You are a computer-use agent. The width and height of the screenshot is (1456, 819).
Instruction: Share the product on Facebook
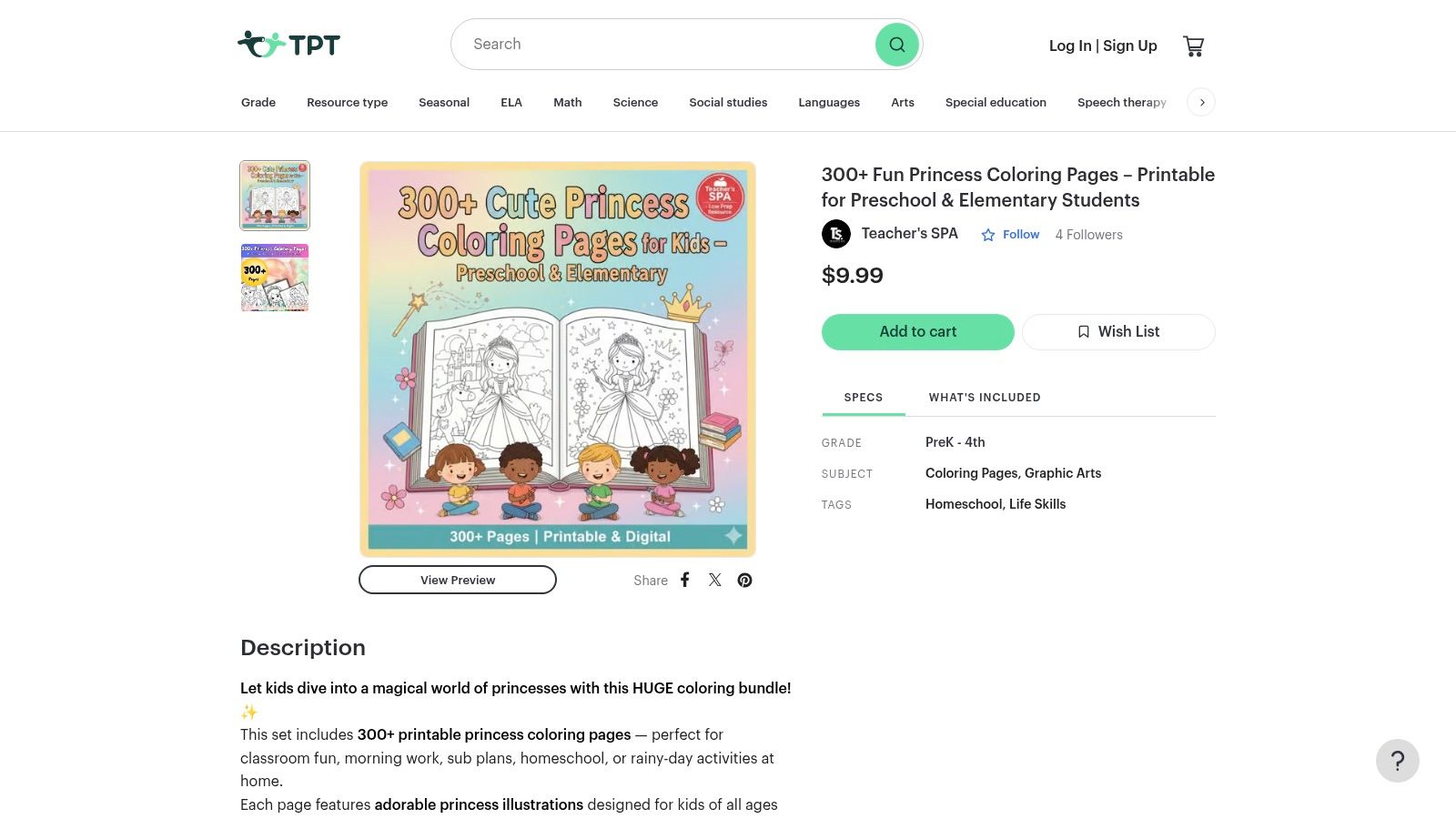click(684, 580)
